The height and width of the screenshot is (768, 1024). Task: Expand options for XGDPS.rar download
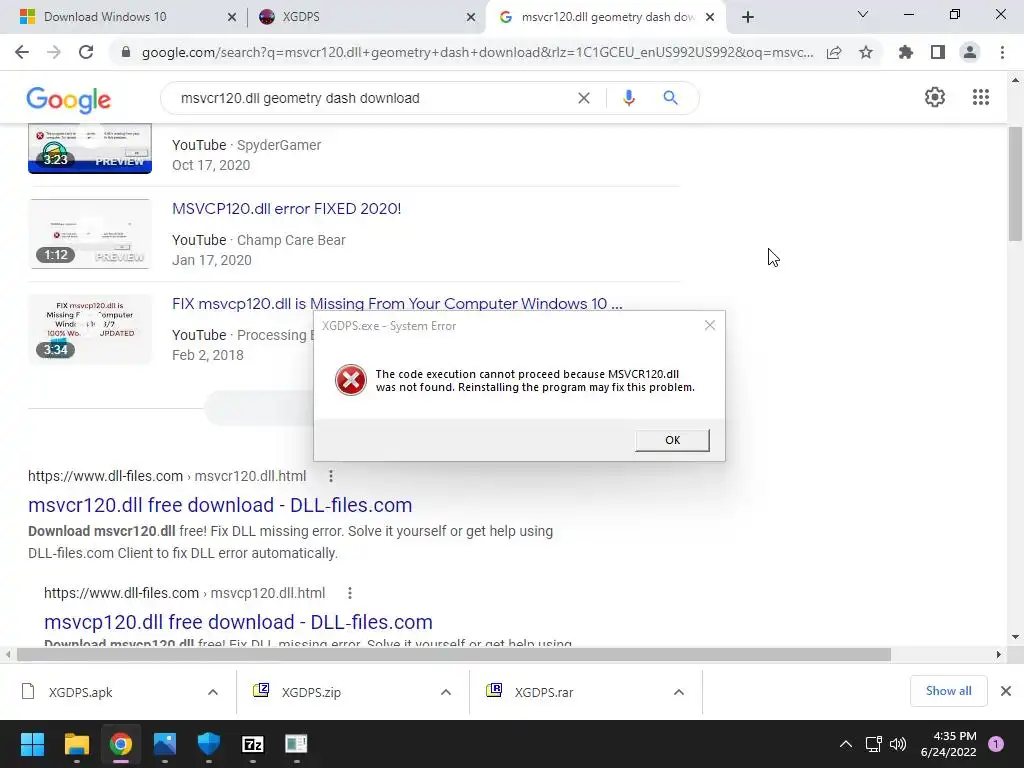pyautogui.click(x=679, y=692)
